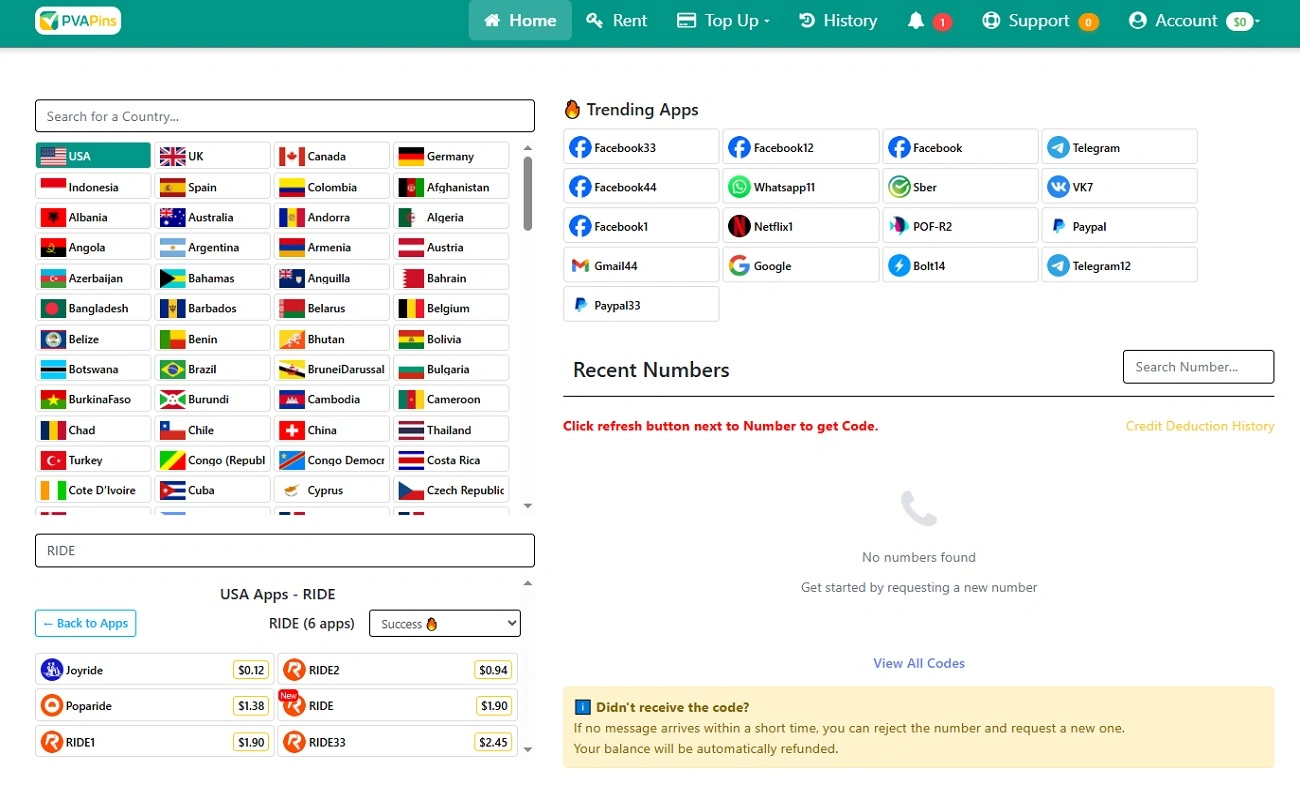Viewport: 1300px width, 800px height.
Task: Choose the Netflix1 app icon
Action: click(x=739, y=226)
